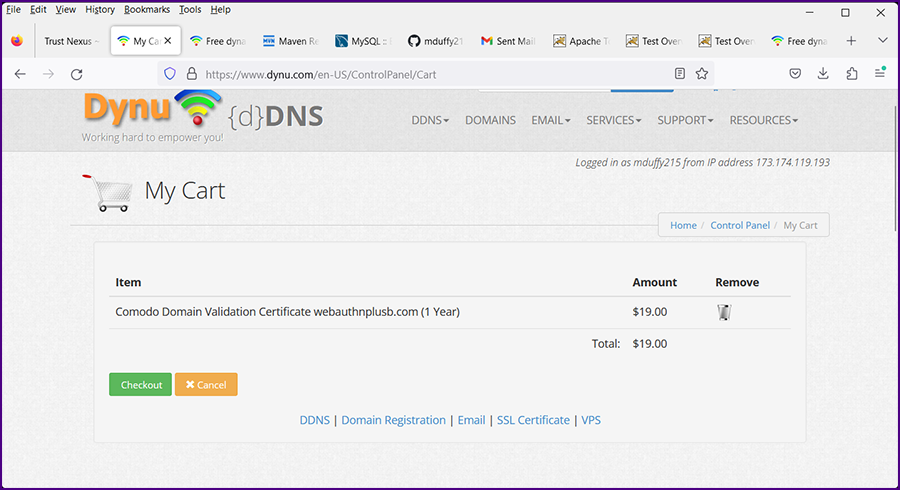Viewport: 900px width, 490px height.
Task: Switch to the Sent Mail tab
Action: coord(510,41)
